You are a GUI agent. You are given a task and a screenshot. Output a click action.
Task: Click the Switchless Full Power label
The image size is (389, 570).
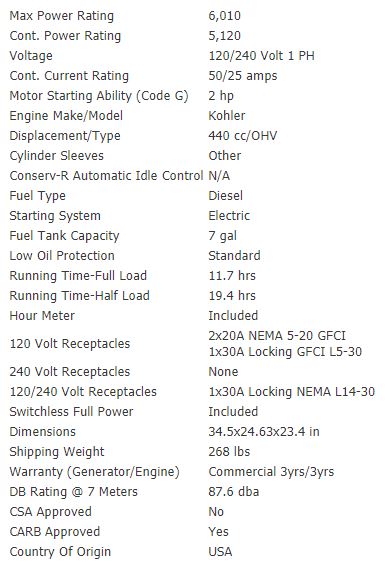71,412
